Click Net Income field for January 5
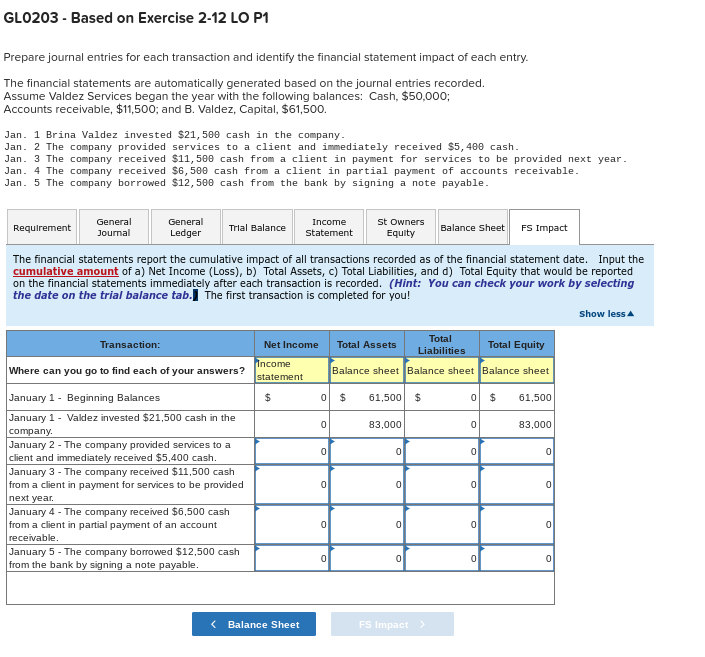The height and width of the screenshot is (657, 705). click(x=292, y=558)
